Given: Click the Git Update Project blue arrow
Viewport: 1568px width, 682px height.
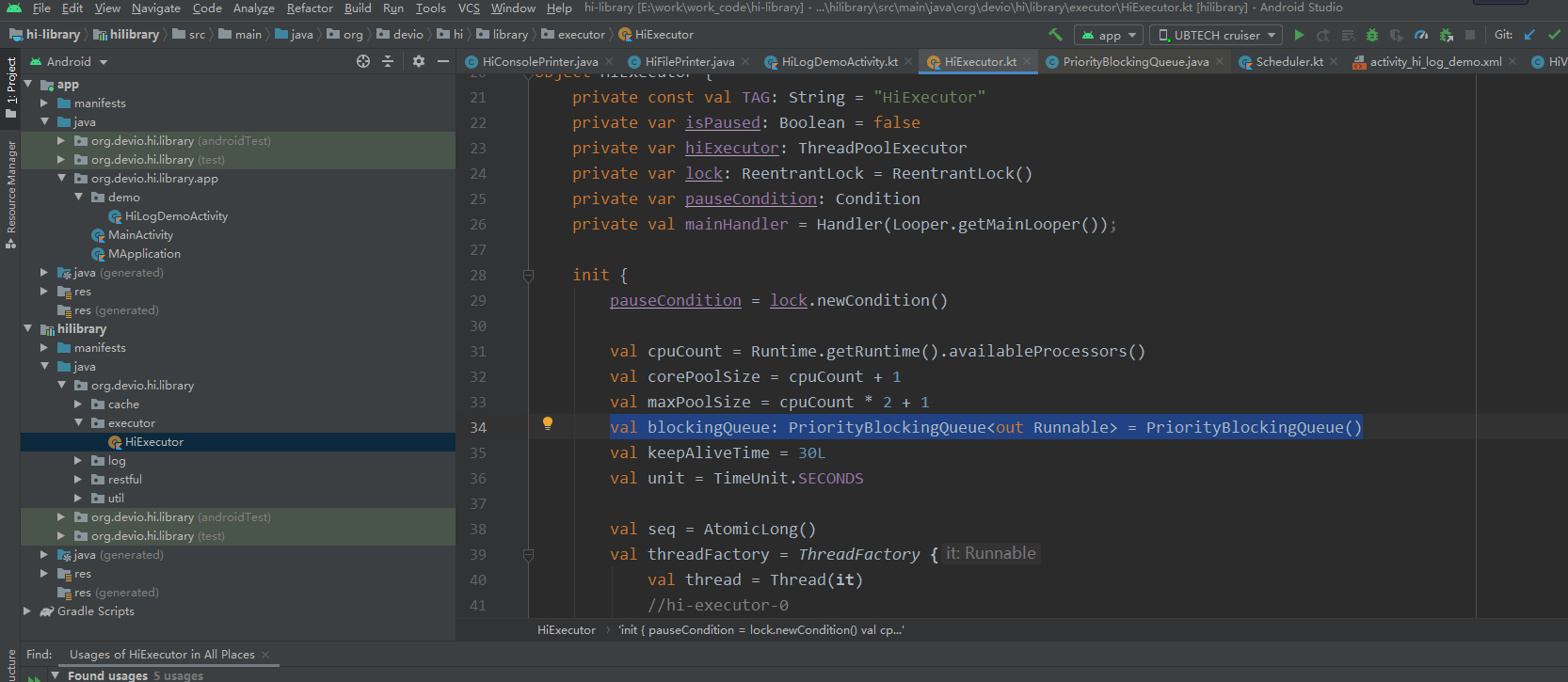Looking at the screenshot, I should 1529,35.
